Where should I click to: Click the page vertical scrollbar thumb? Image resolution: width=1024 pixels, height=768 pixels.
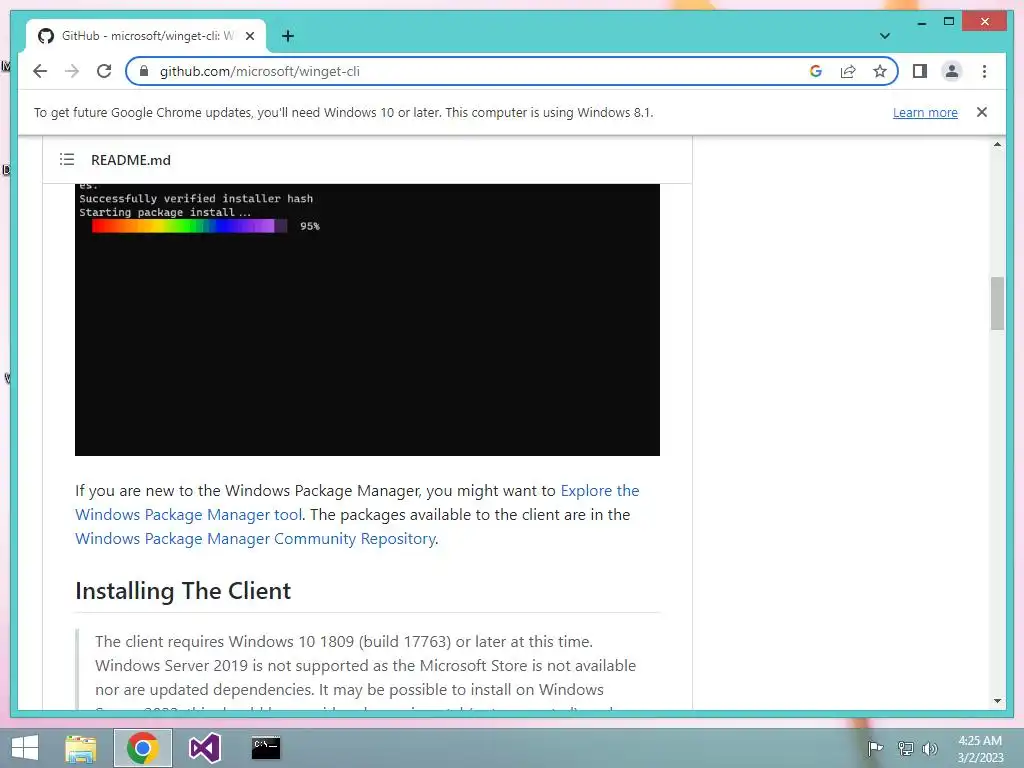(997, 303)
